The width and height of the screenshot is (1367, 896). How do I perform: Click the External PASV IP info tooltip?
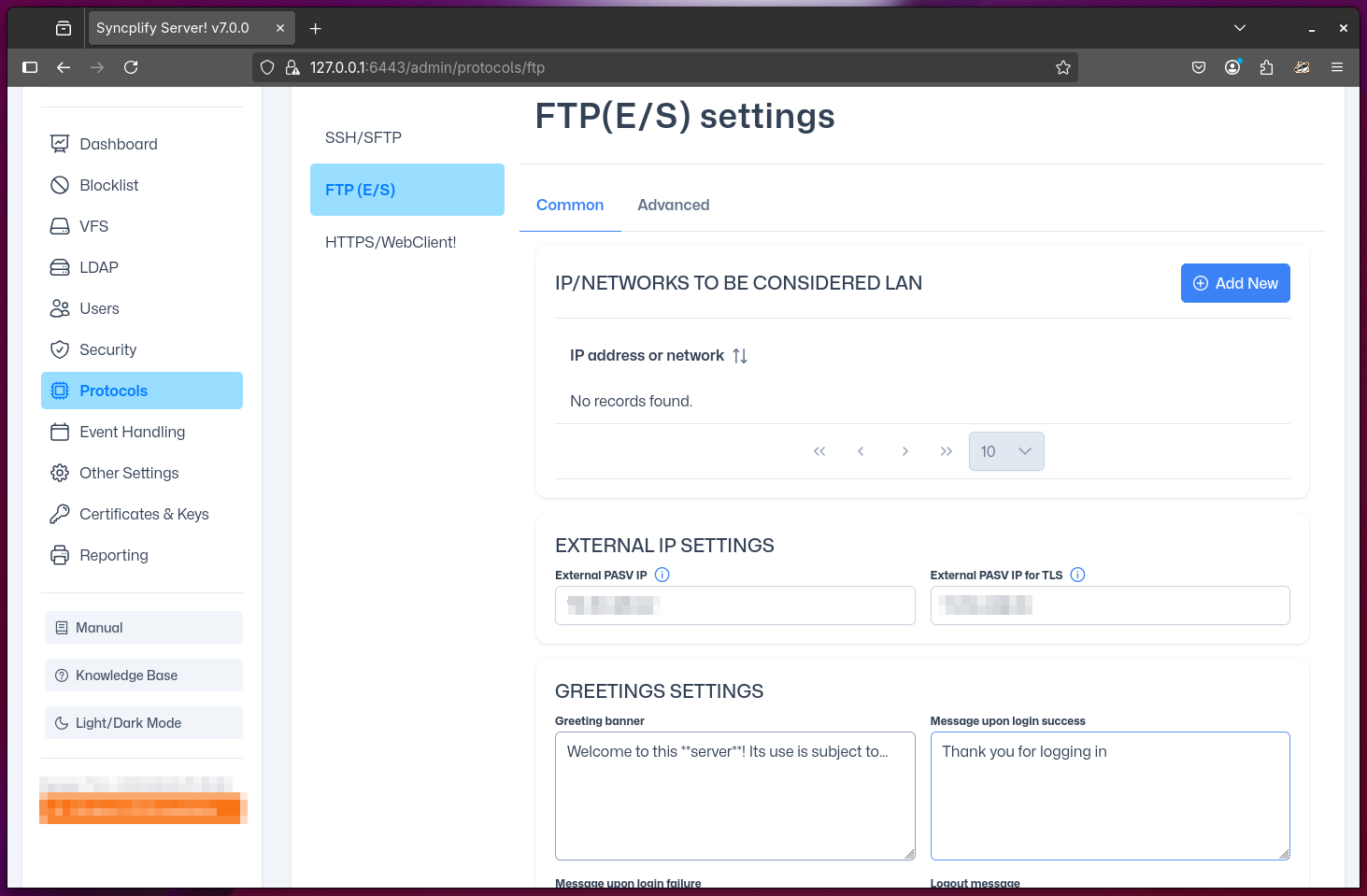[x=662, y=575]
